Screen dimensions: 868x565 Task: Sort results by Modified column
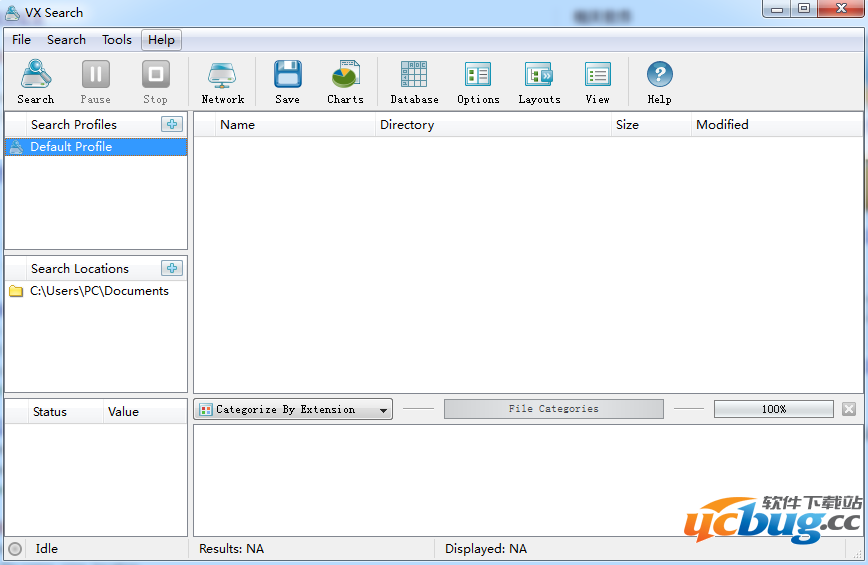(x=777, y=125)
